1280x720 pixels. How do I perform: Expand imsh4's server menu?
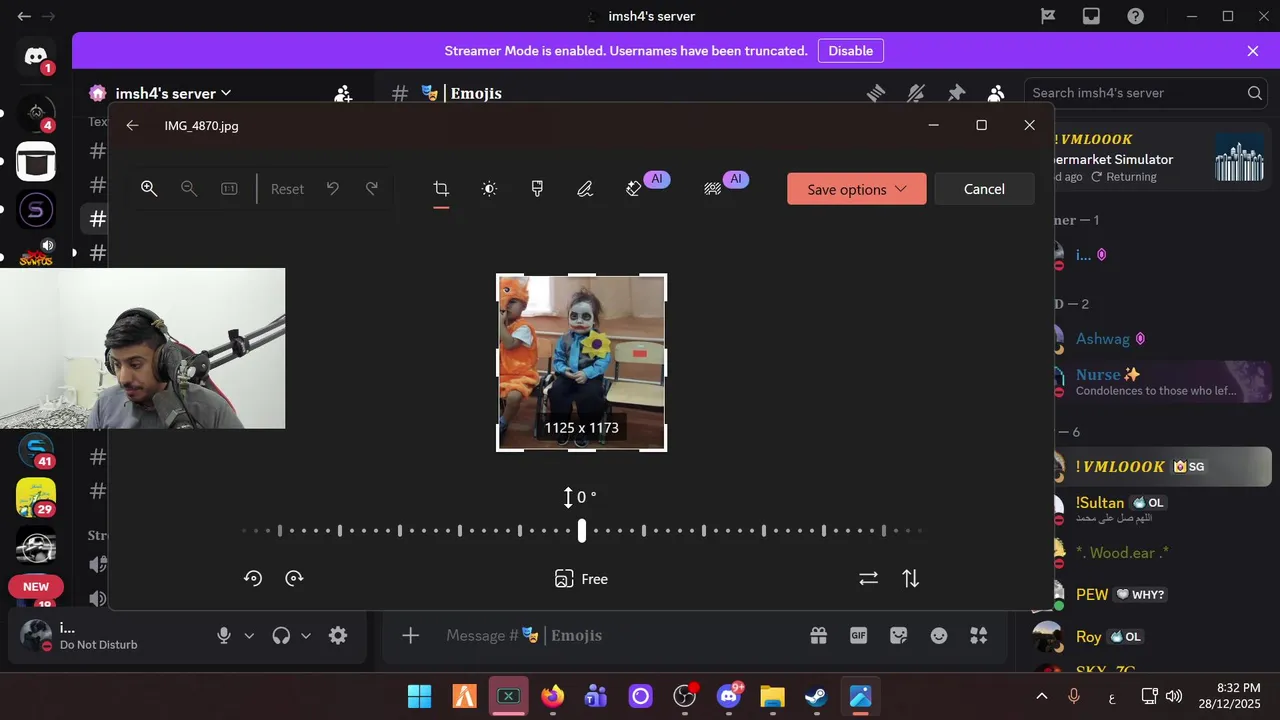click(174, 93)
